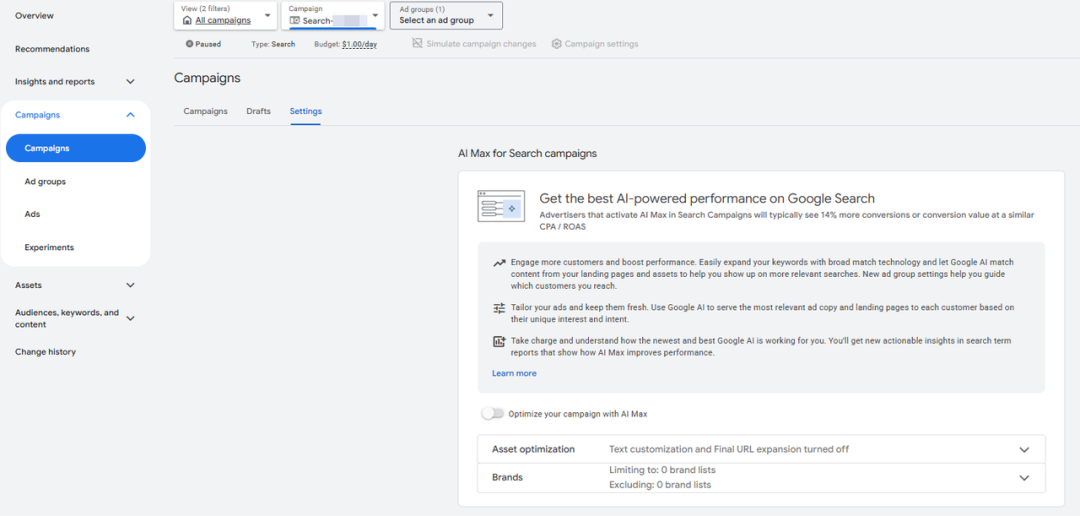The width and height of the screenshot is (1080, 516).
Task: Click the AI Max browser window illustration
Action: (x=501, y=206)
